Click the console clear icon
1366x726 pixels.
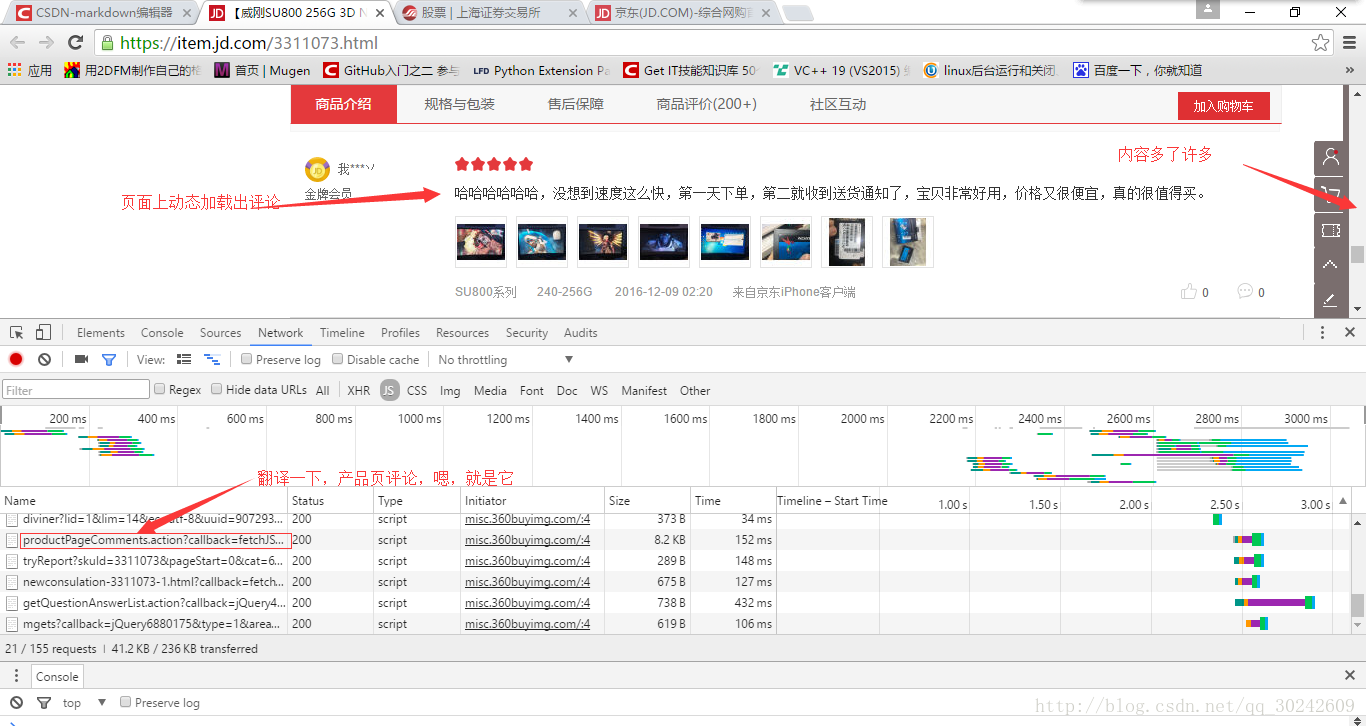click(x=16, y=703)
